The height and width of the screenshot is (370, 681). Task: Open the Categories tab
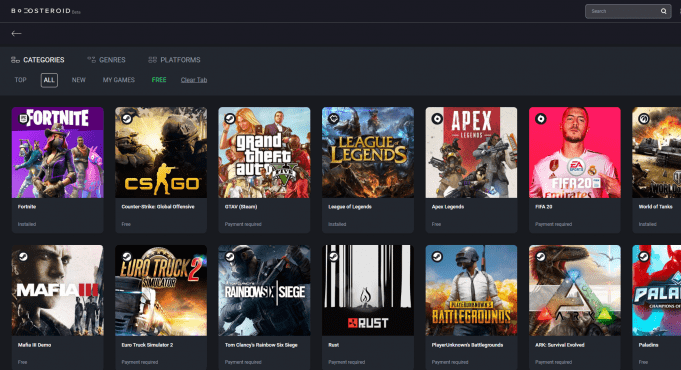38,60
